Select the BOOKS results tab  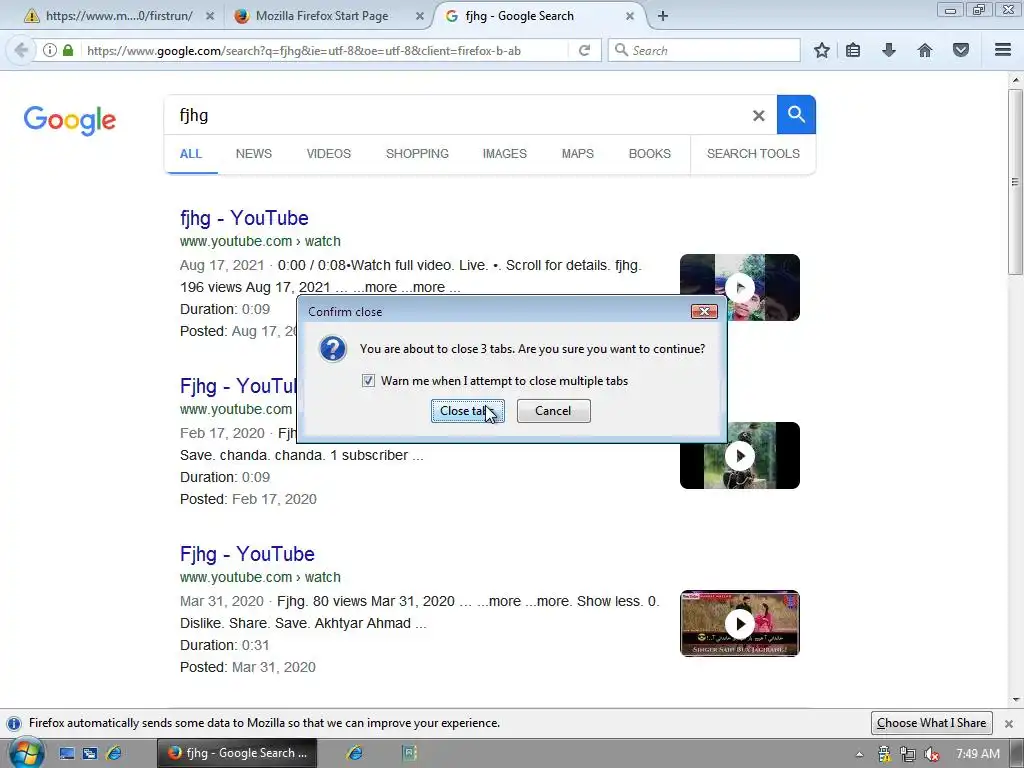pos(650,154)
